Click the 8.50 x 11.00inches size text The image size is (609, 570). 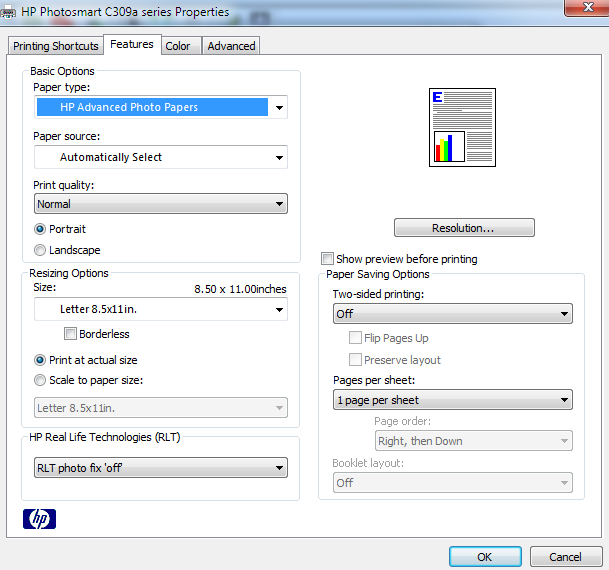click(x=240, y=289)
